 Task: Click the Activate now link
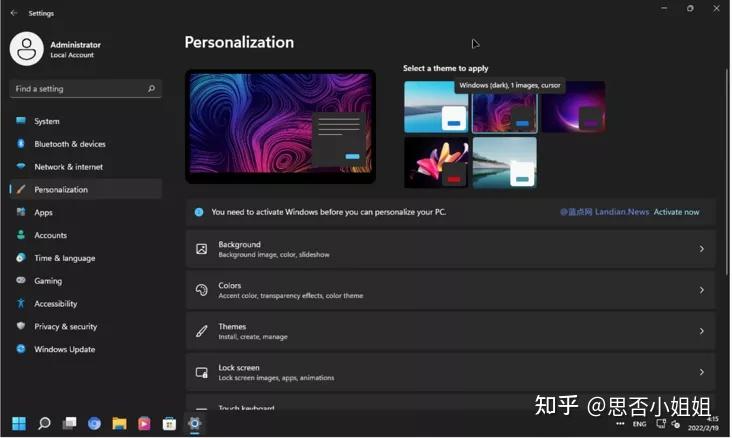(x=676, y=212)
